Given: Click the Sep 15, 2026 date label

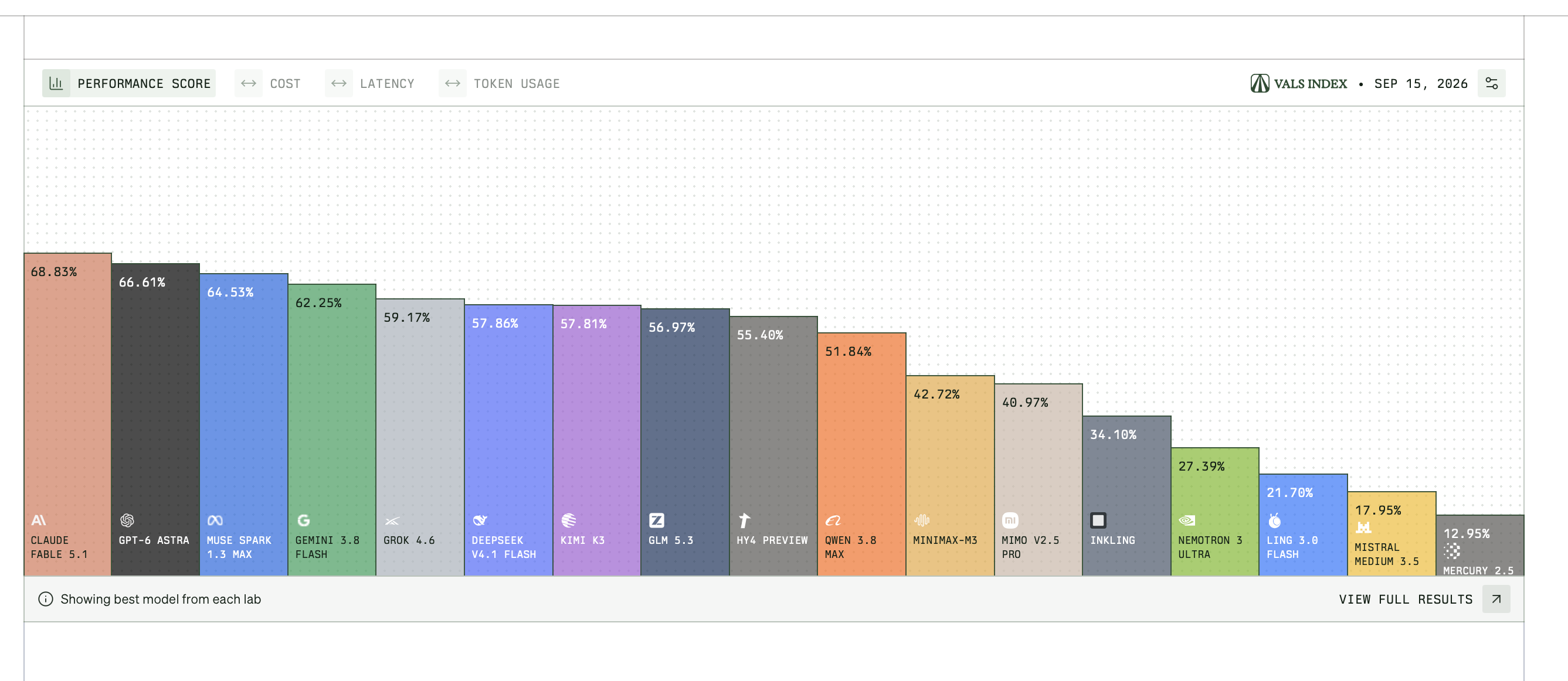Looking at the screenshot, I should [x=1421, y=83].
